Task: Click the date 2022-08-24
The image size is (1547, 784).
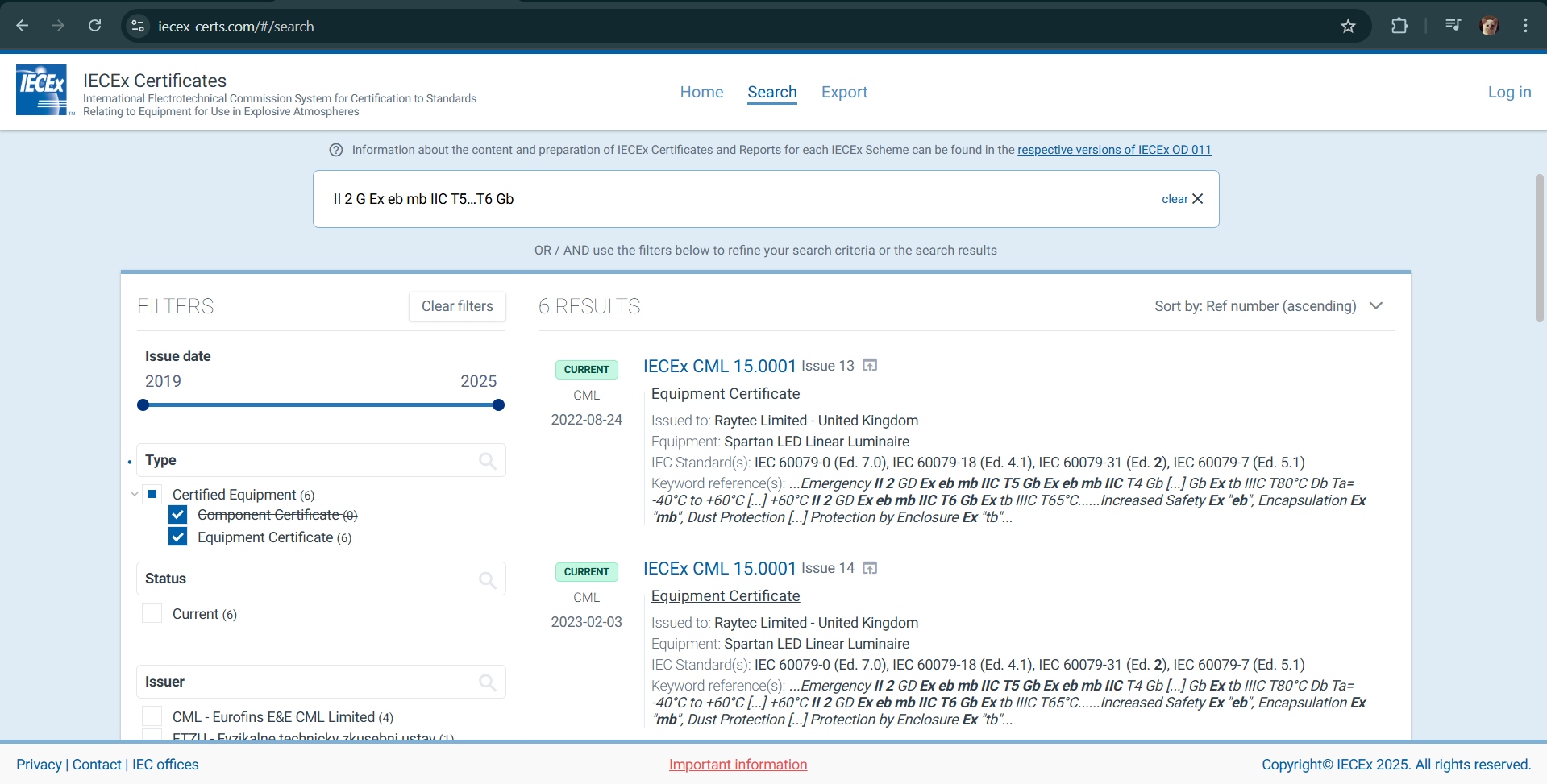Action: [587, 420]
